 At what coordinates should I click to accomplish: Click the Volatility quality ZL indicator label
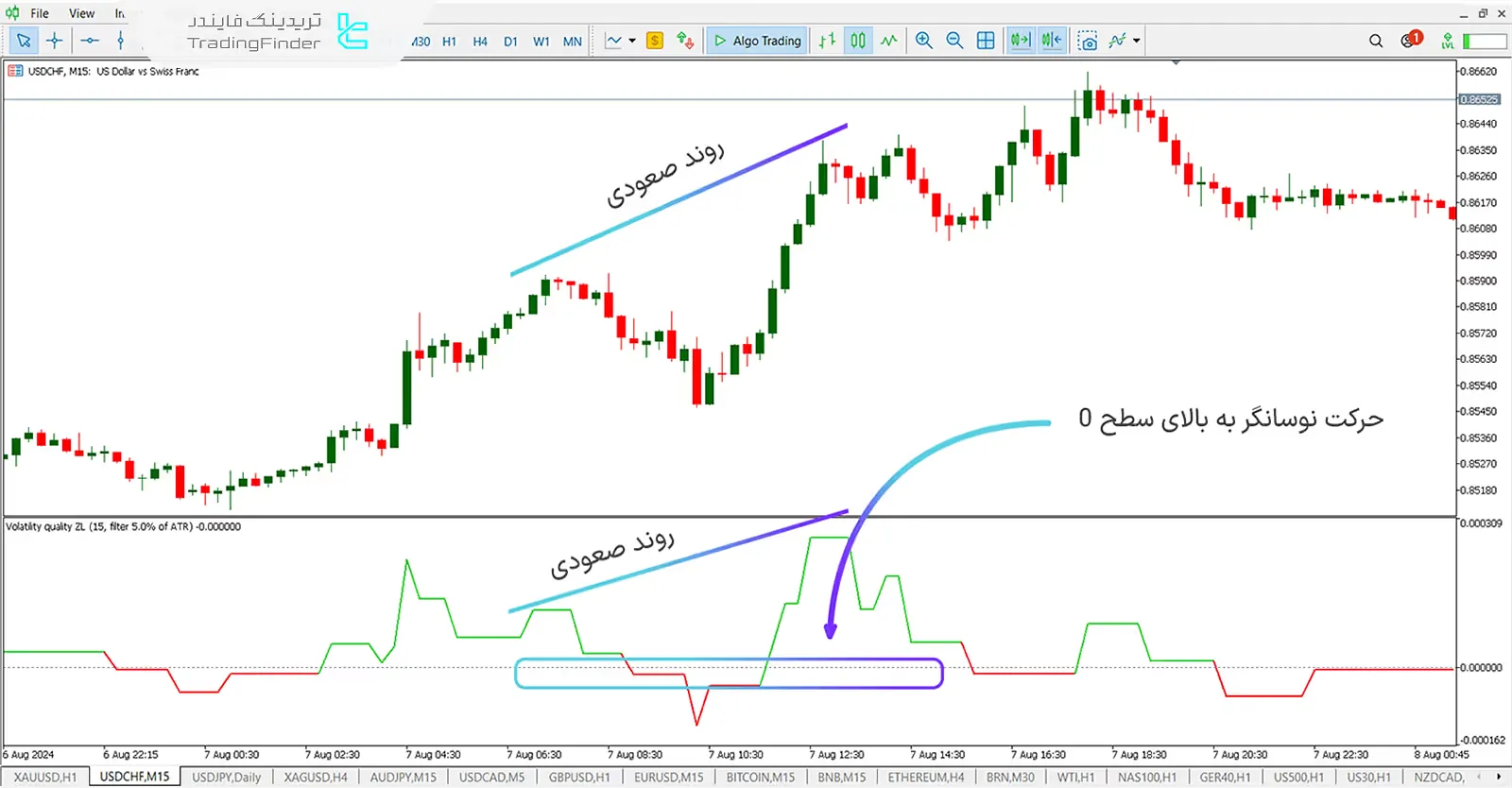click(x=123, y=526)
